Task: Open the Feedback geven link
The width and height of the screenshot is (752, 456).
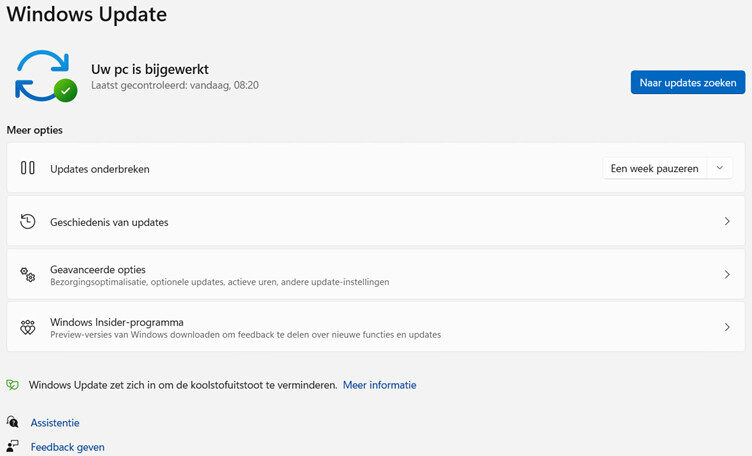Action: click(x=68, y=447)
